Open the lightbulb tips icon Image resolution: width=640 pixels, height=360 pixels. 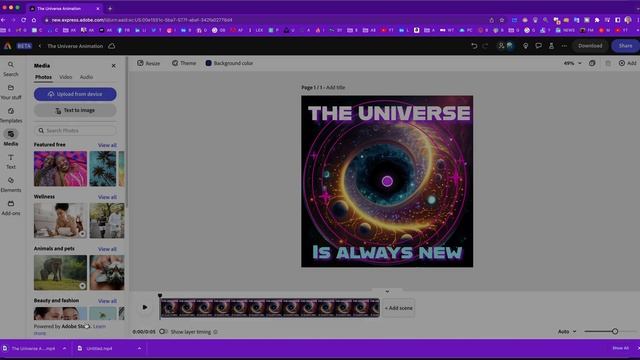point(526,46)
